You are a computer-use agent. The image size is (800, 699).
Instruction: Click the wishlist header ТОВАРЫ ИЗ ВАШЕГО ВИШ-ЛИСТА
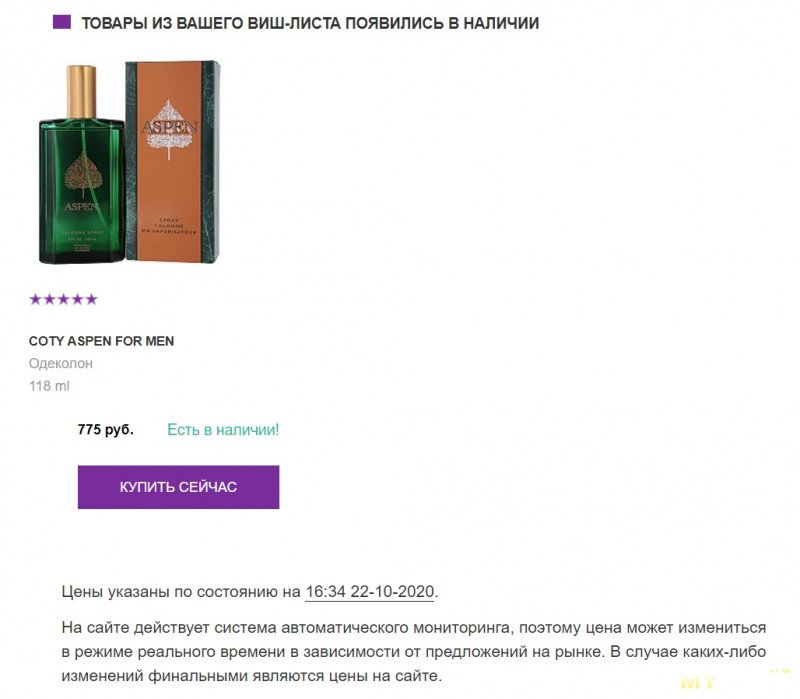click(310, 23)
